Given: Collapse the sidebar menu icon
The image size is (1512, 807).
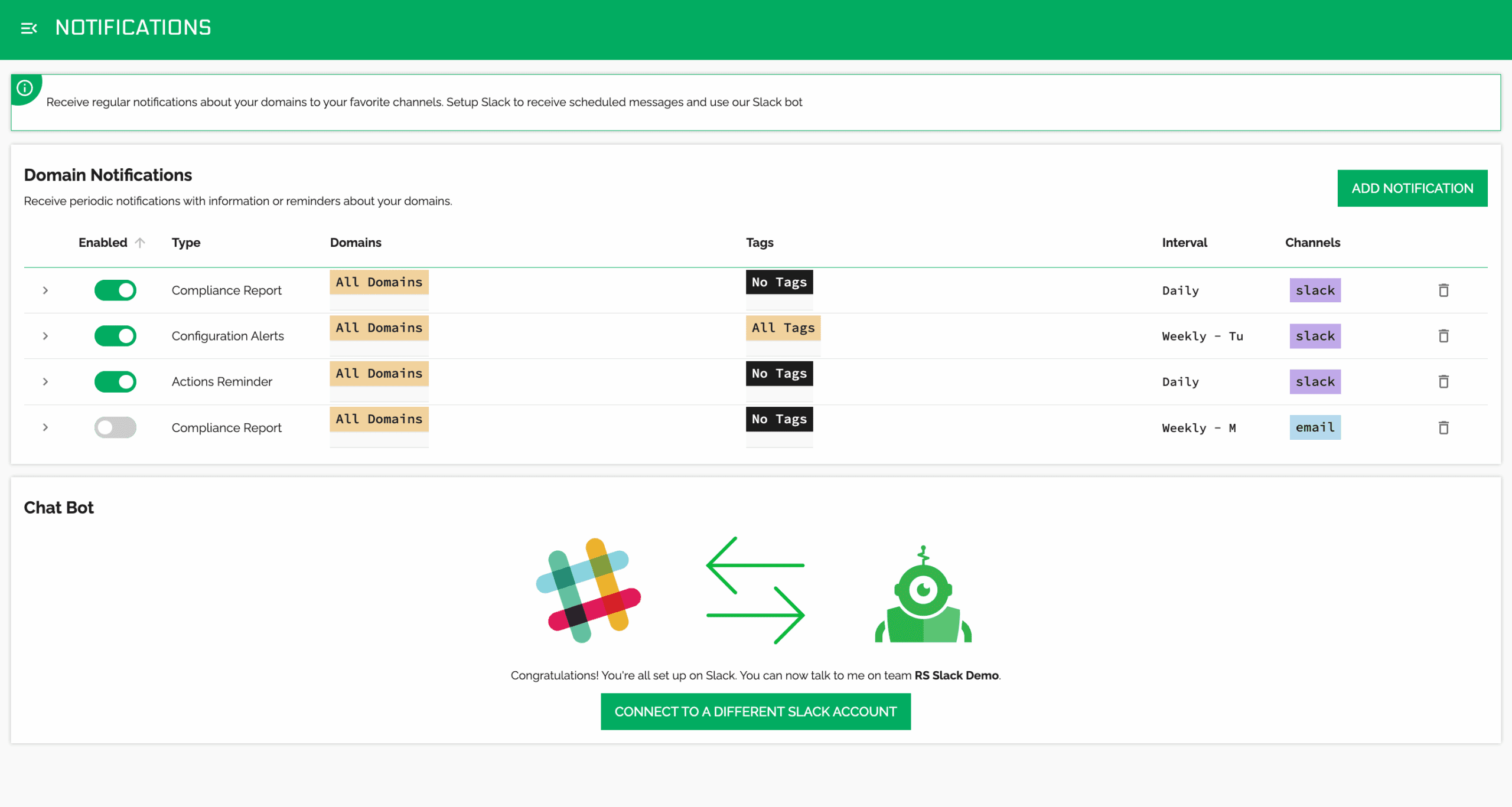Looking at the screenshot, I should [x=29, y=28].
